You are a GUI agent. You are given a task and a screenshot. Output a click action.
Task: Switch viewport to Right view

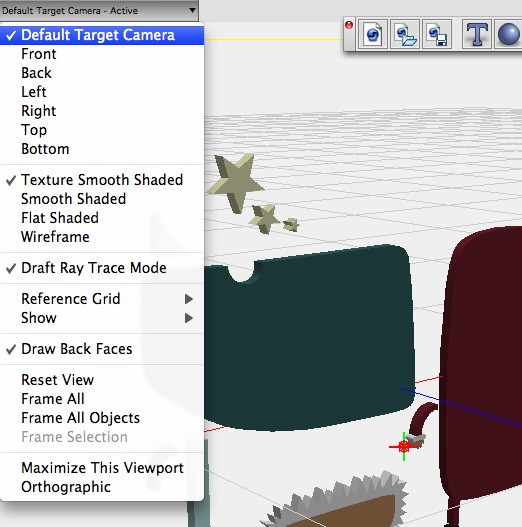pyautogui.click(x=102, y=111)
